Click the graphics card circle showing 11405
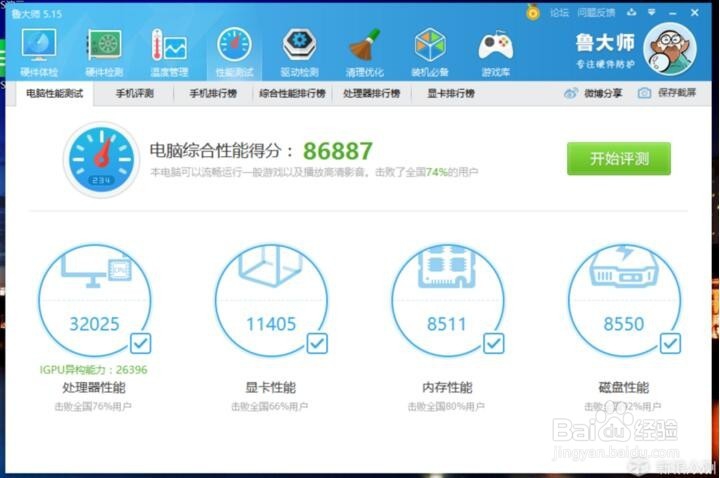Image resolution: width=720 pixels, height=478 pixels. 271,300
